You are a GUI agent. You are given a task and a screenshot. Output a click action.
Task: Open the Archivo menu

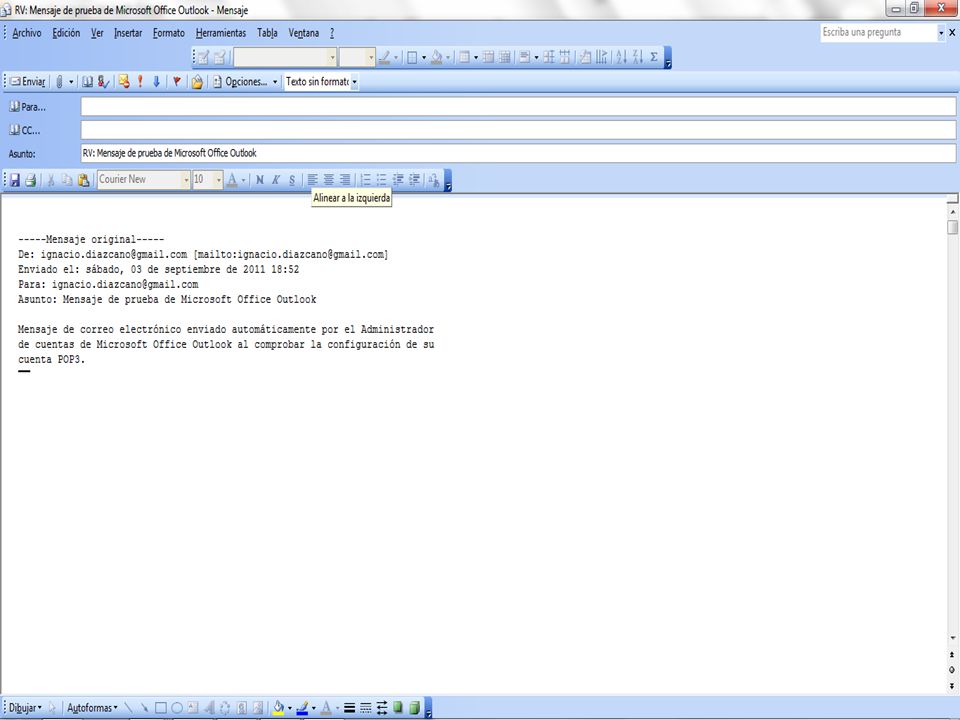[x=27, y=33]
